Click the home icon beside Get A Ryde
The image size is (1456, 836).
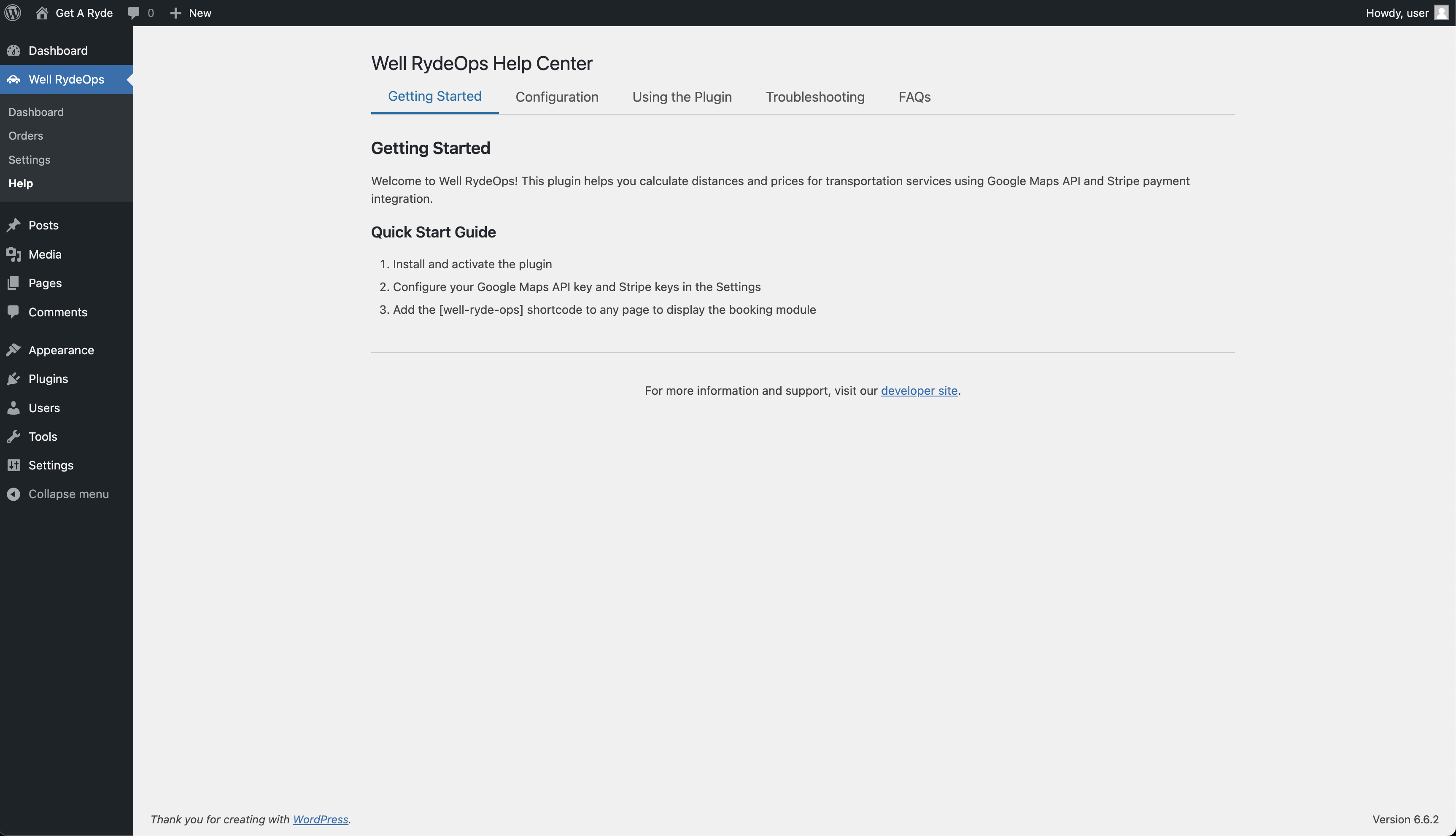42,13
